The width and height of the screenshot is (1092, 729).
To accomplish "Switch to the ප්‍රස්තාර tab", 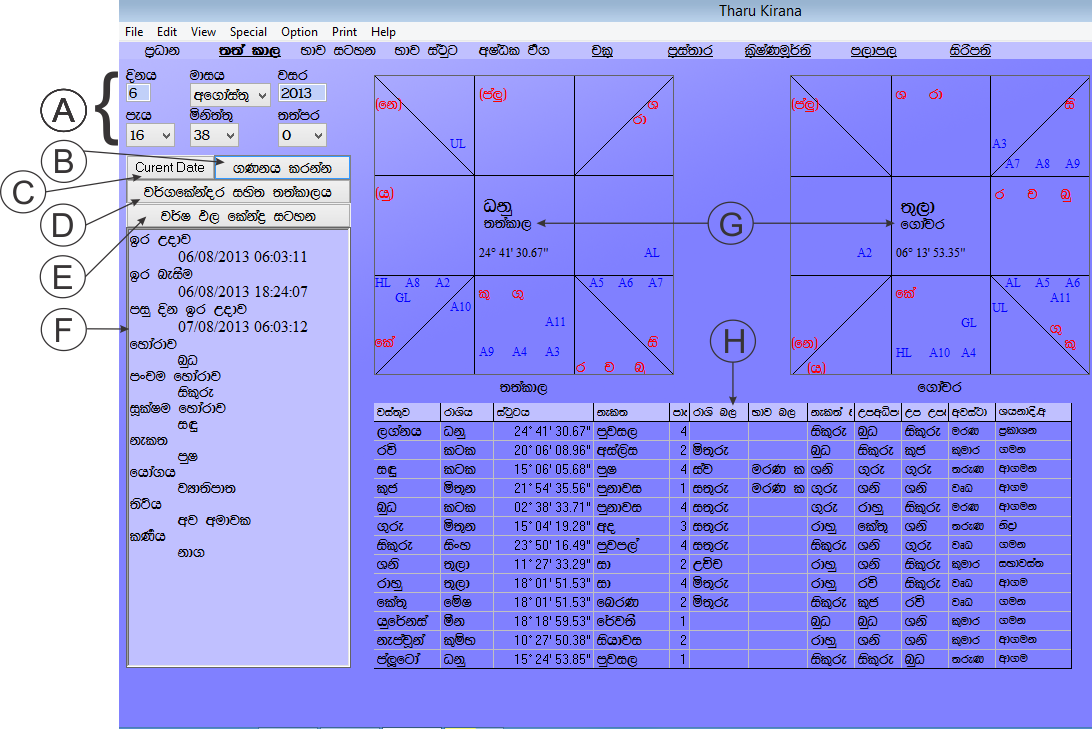I will click(x=689, y=51).
